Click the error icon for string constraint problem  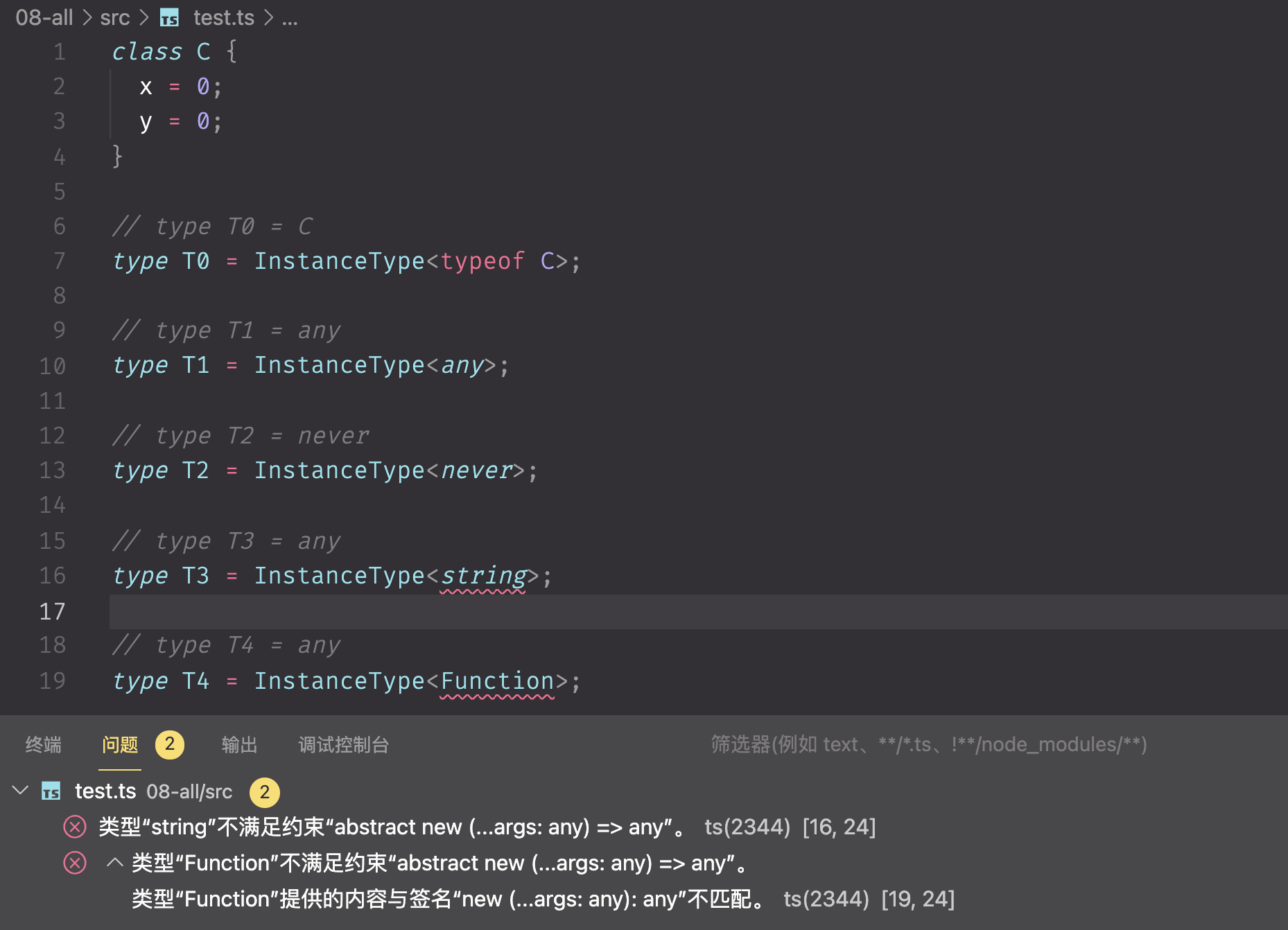click(x=75, y=827)
